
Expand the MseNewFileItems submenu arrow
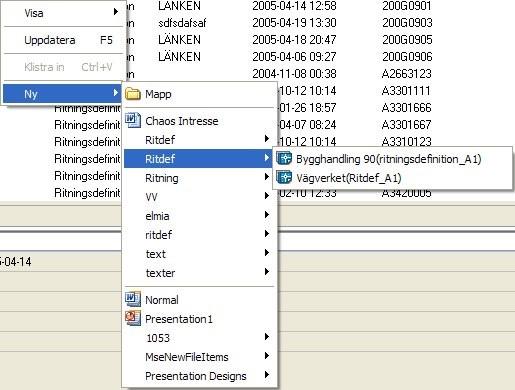click(x=267, y=356)
